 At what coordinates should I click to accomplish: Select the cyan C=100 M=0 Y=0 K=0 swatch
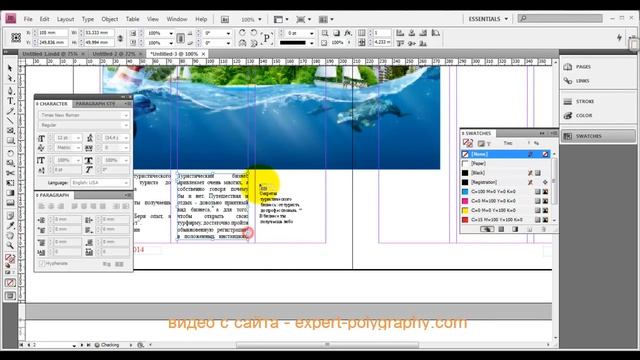point(506,191)
